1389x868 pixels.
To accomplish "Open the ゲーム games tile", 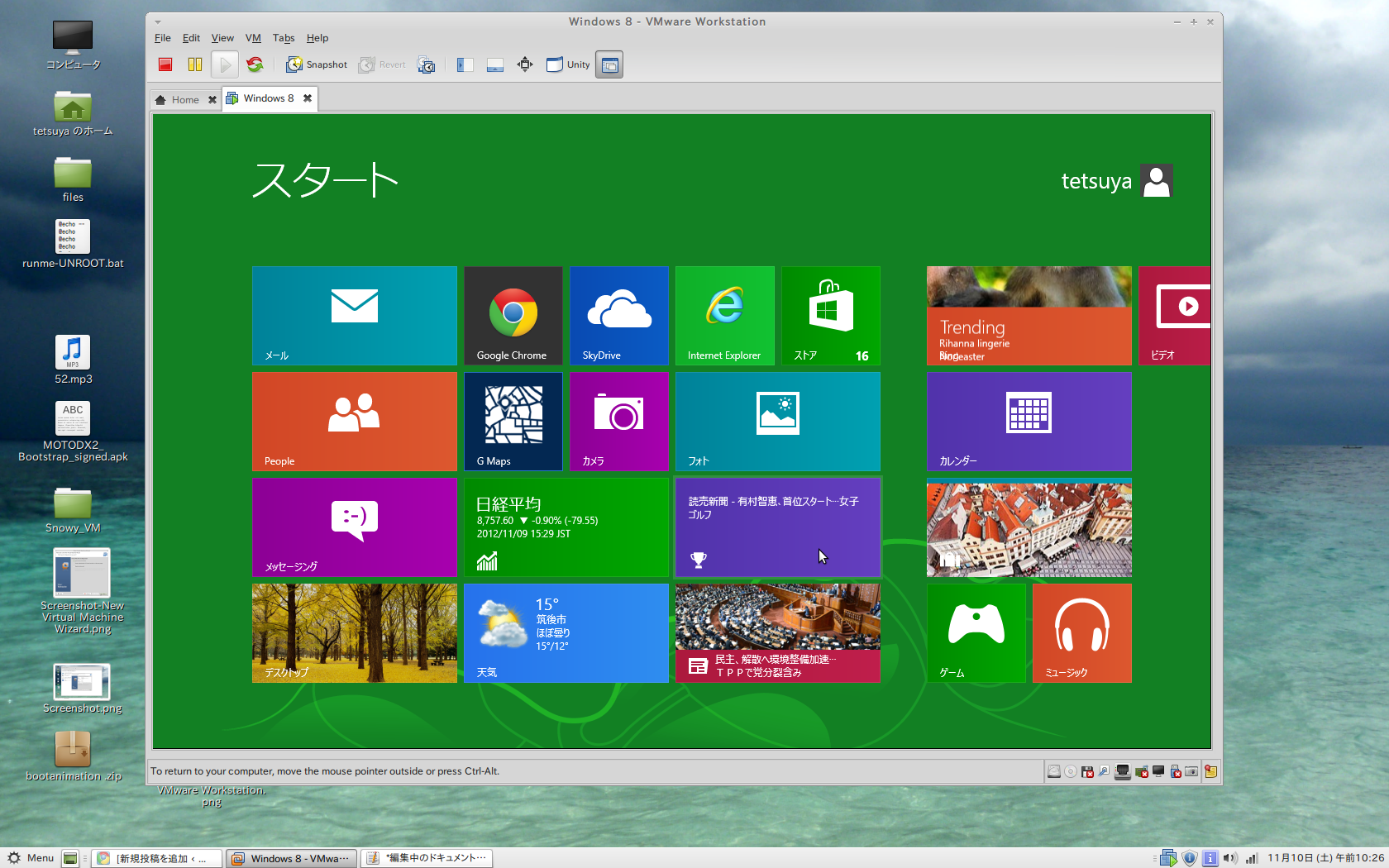I will 976,633.
